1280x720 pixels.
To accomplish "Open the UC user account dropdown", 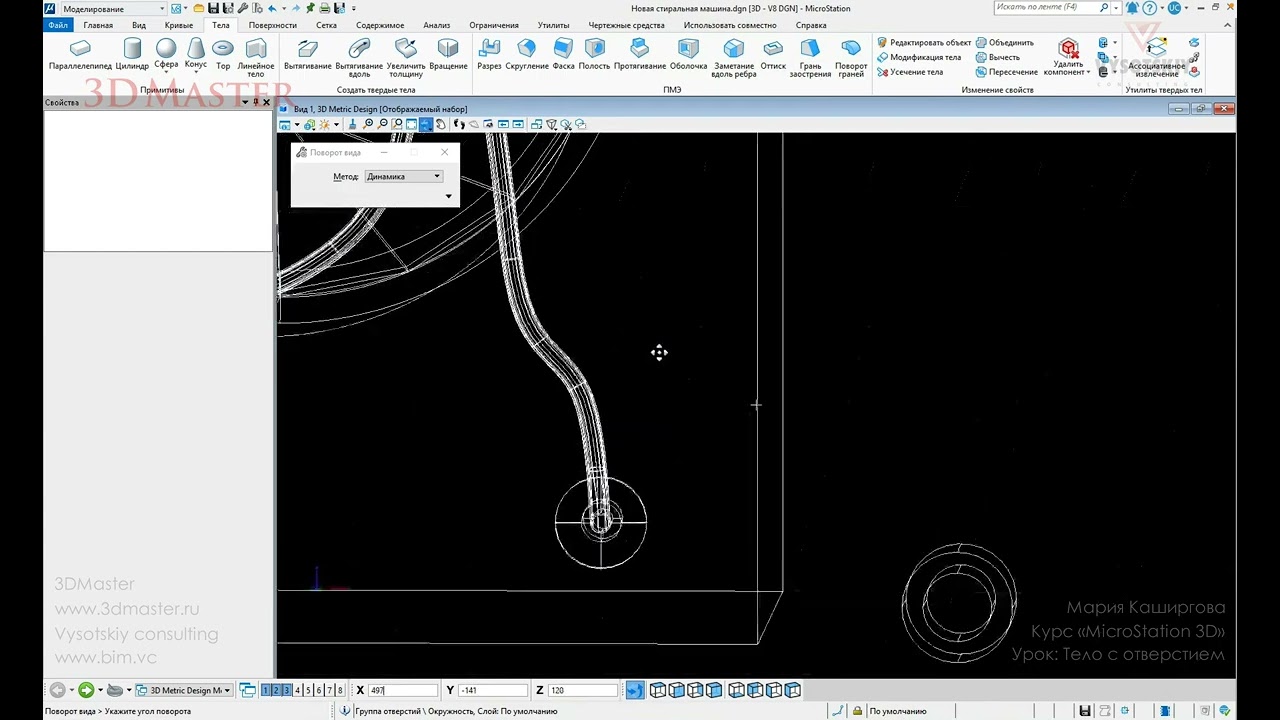I will coord(1187,8).
